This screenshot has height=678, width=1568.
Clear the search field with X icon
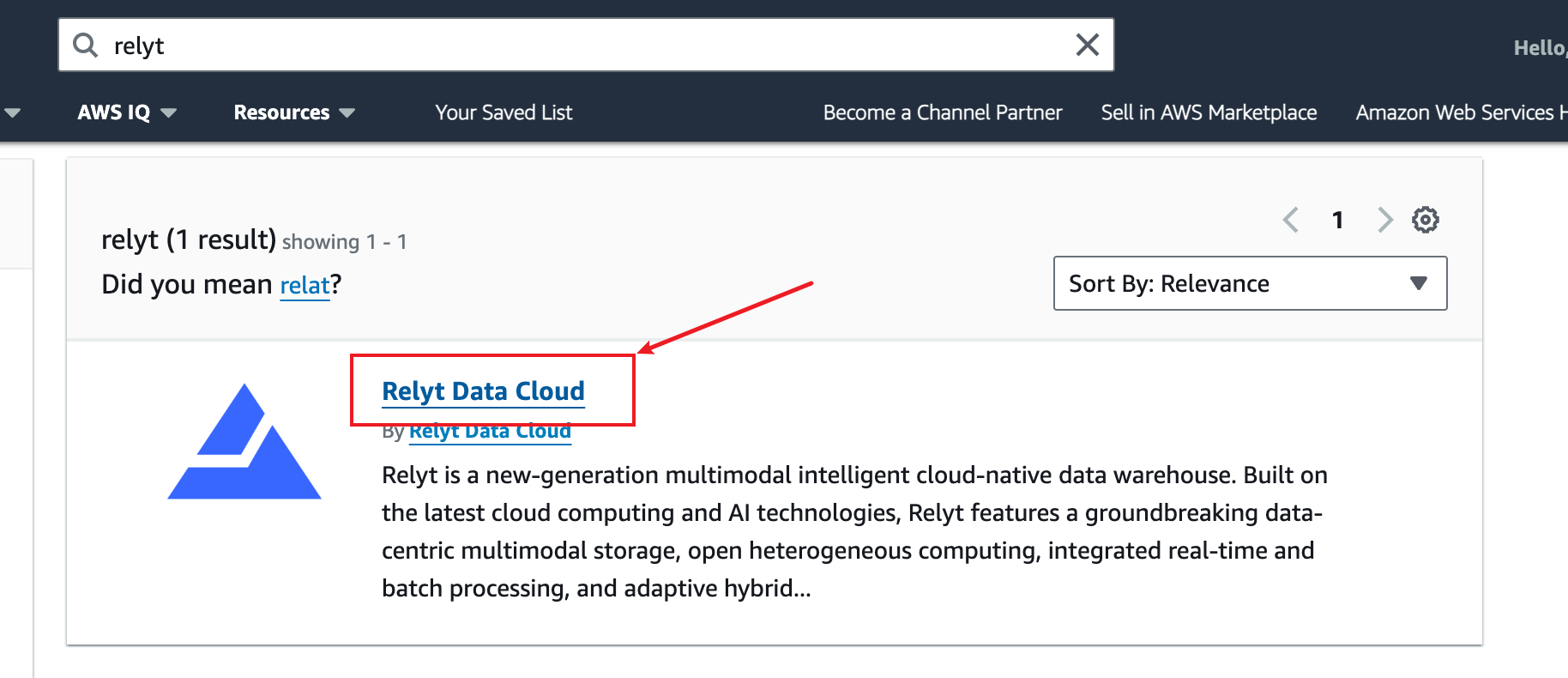pyautogui.click(x=1087, y=45)
